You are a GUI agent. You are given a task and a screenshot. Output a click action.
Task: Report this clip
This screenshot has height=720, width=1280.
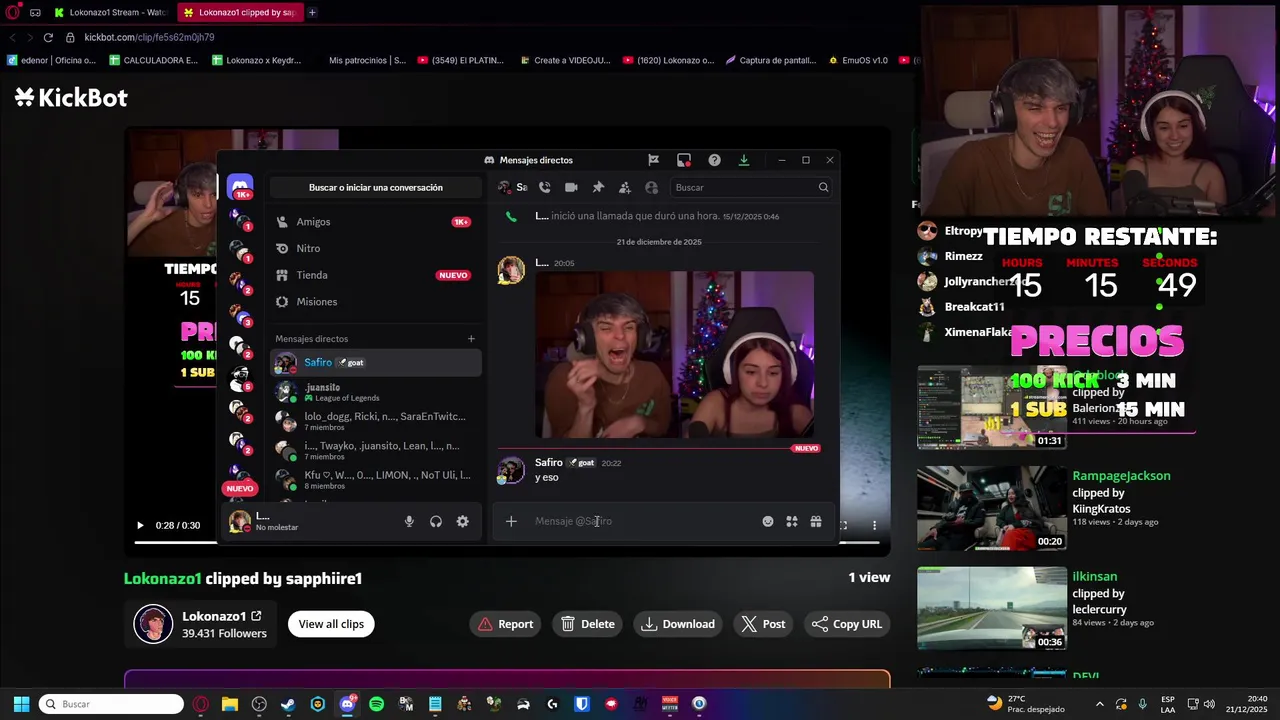tap(505, 624)
